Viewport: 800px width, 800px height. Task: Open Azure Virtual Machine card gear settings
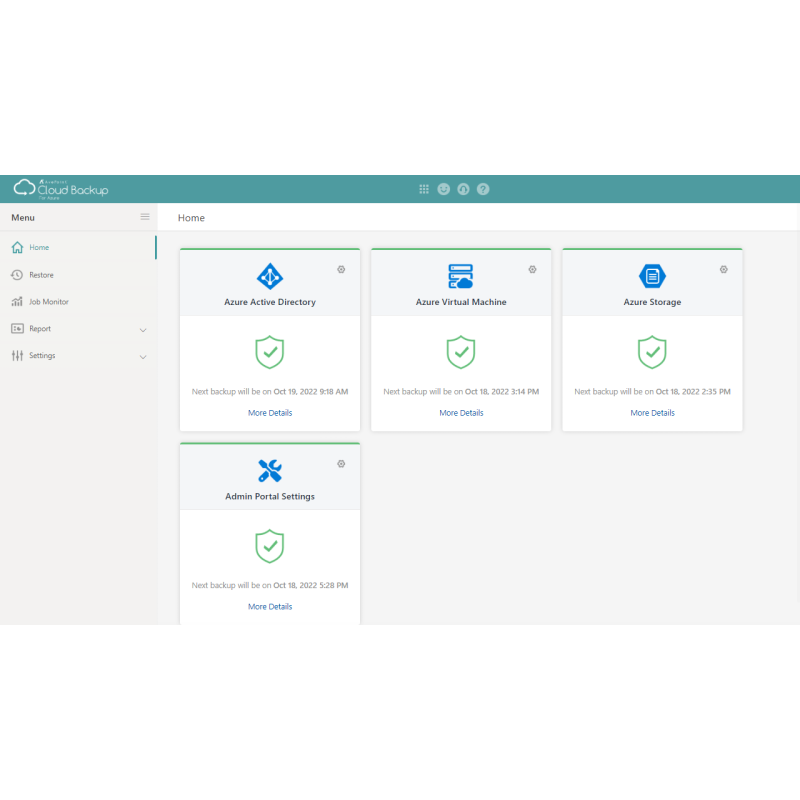point(533,269)
